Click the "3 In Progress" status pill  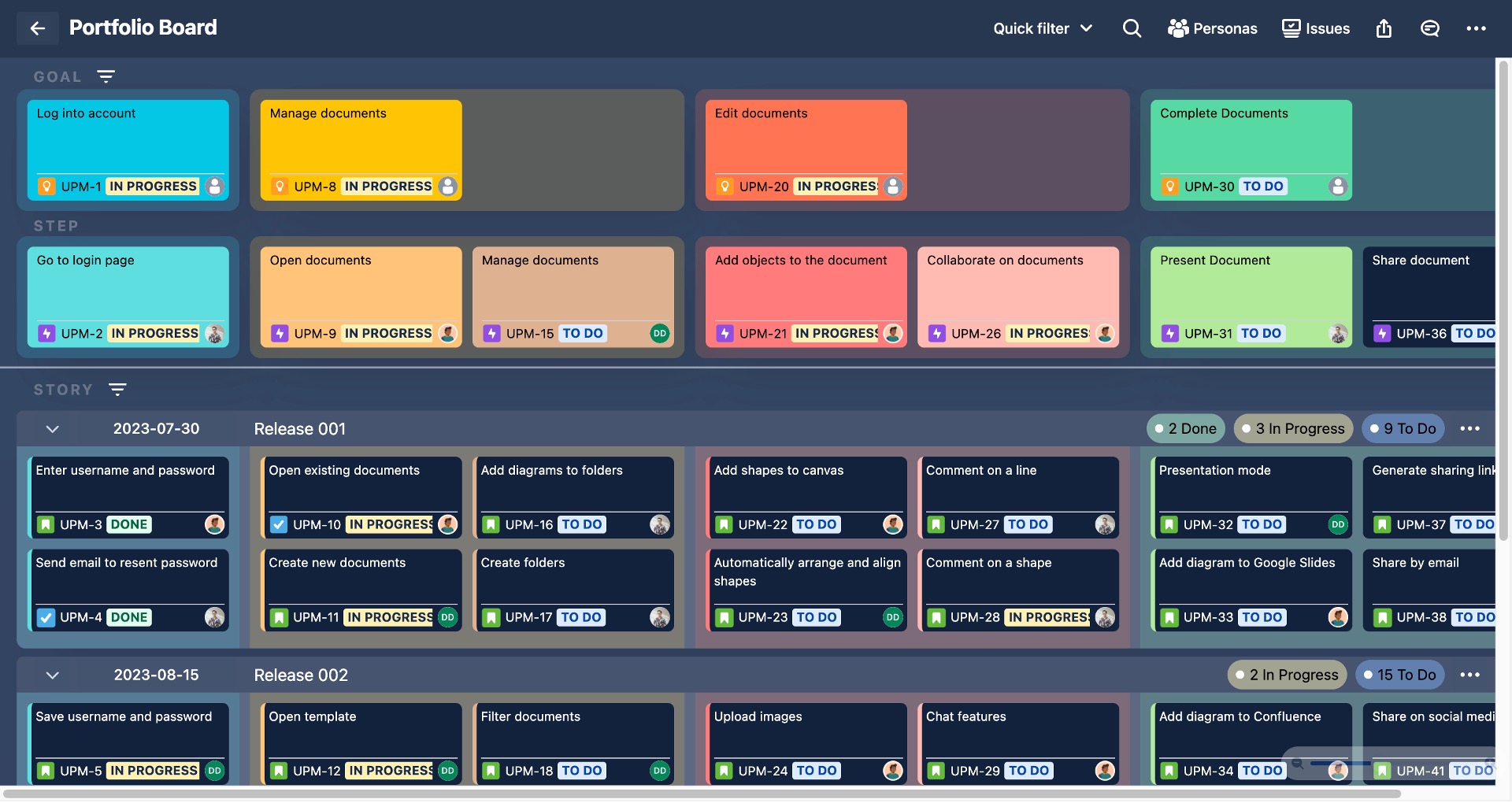(x=1292, y=428)
